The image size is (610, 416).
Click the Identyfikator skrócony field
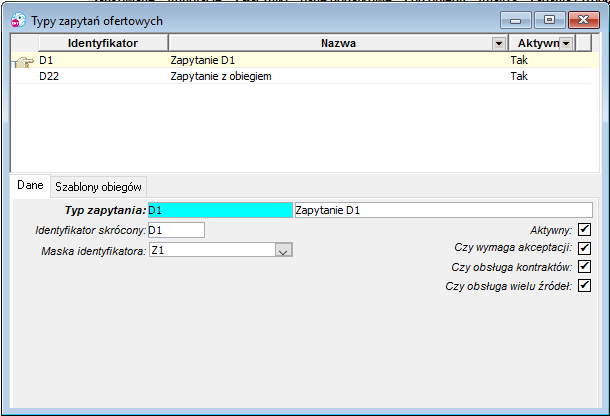coord(176,230)
